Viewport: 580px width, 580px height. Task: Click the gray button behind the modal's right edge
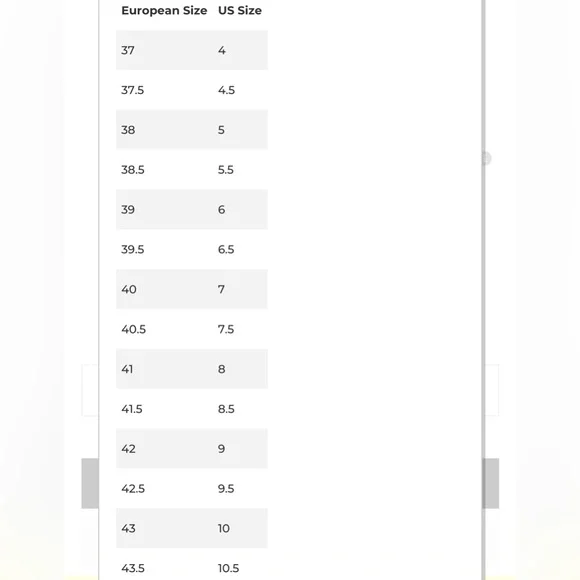click(492, 483)
